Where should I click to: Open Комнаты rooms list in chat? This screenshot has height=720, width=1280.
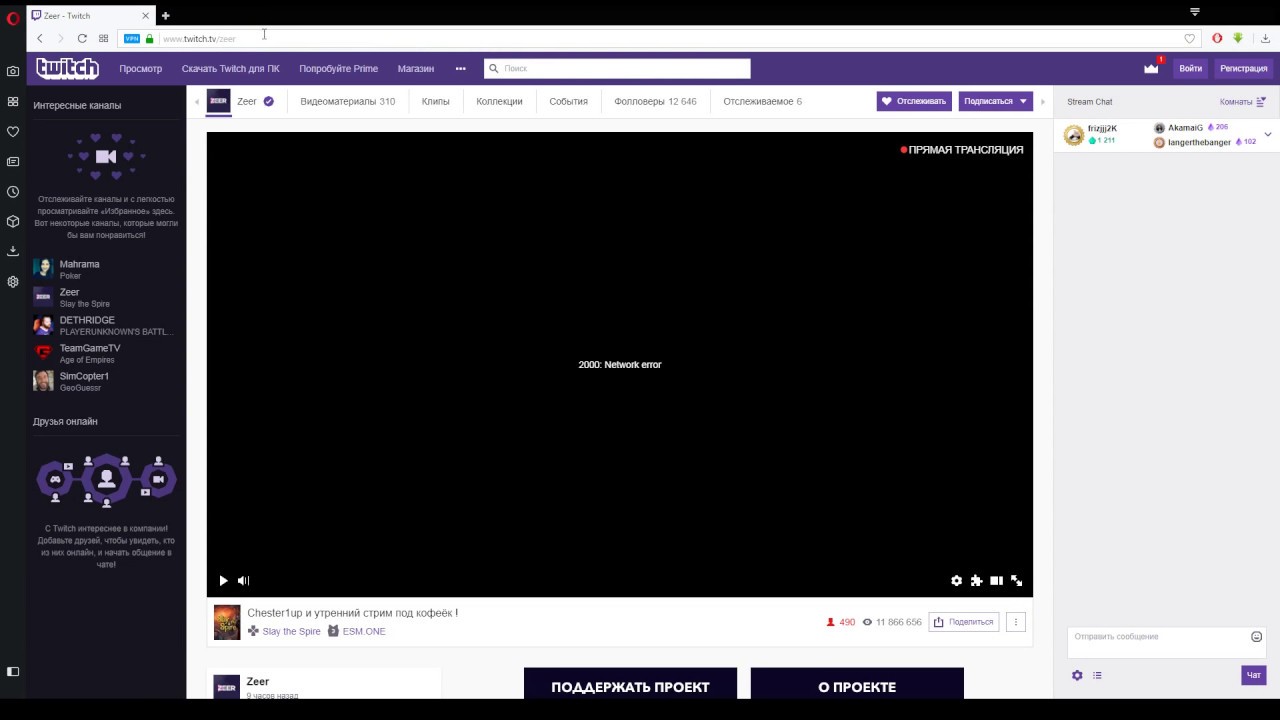coord(1243,101)
